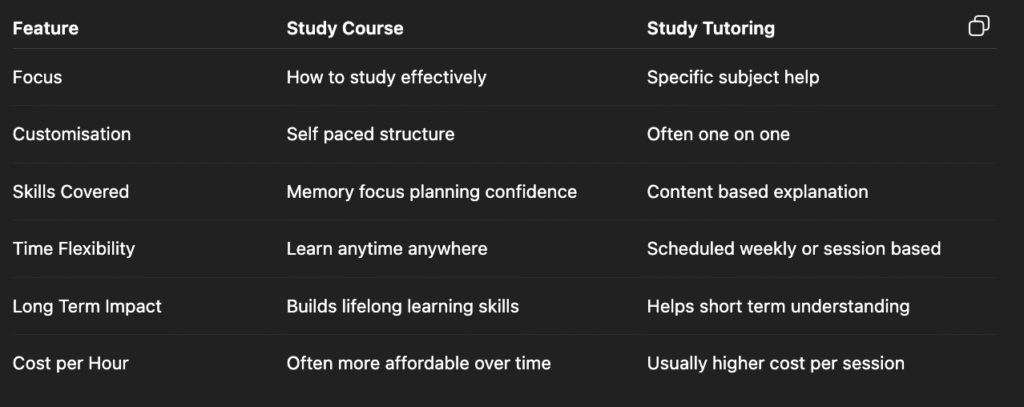Click 'Scheduled weekly or session based' cell
The image size is (1024, 407).
793,248
